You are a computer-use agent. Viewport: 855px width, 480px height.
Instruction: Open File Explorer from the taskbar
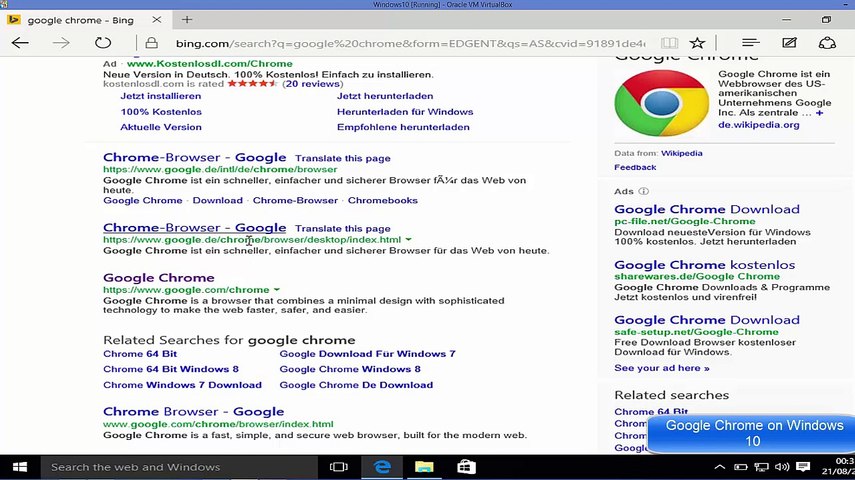424,467
